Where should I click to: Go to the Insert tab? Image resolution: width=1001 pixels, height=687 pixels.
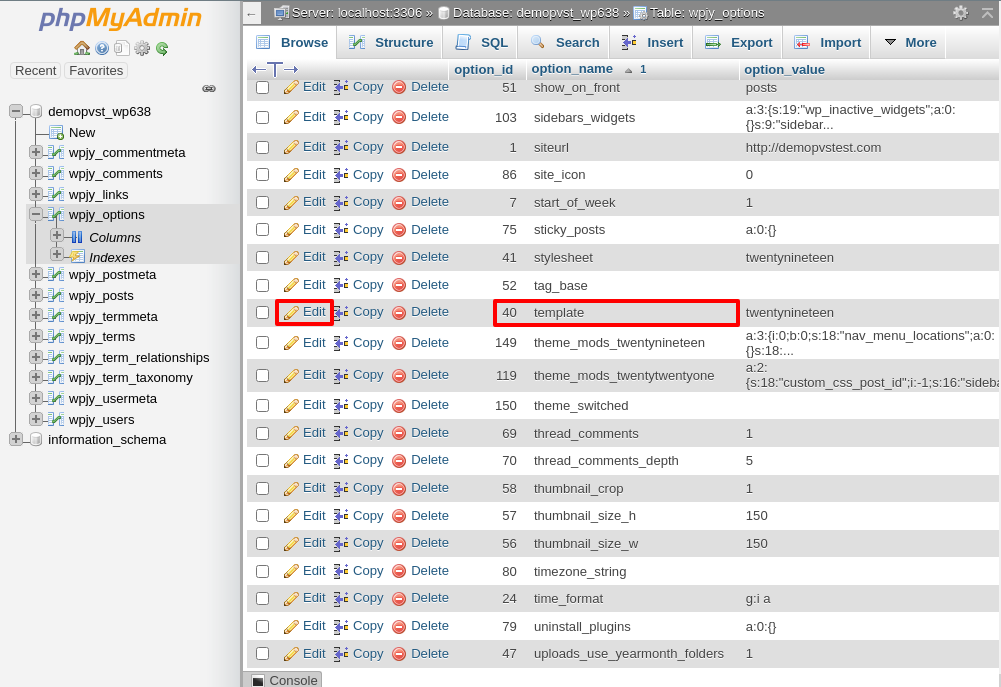(652, 43)
